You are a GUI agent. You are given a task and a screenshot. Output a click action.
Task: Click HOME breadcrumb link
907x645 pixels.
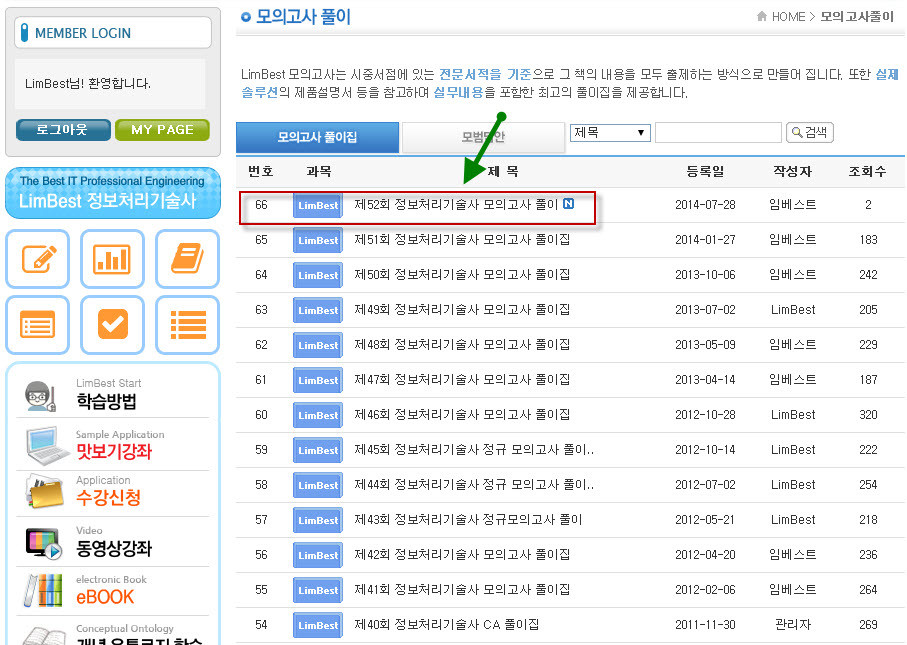click(788, 17)
